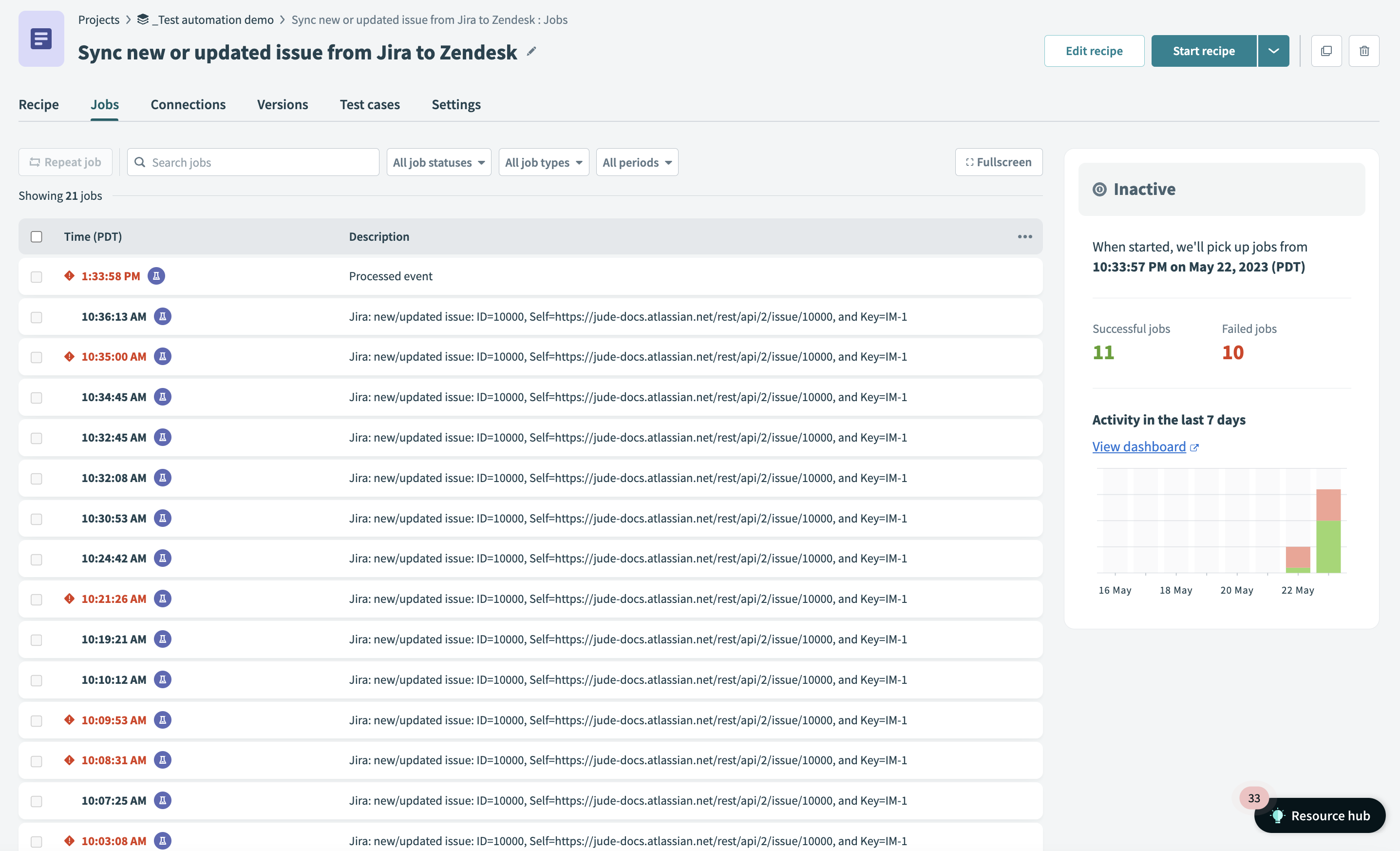1400x851 pixels.
Task: Click the delete recipe icon
Action: pyautogui.click(x=1364, y=50)
